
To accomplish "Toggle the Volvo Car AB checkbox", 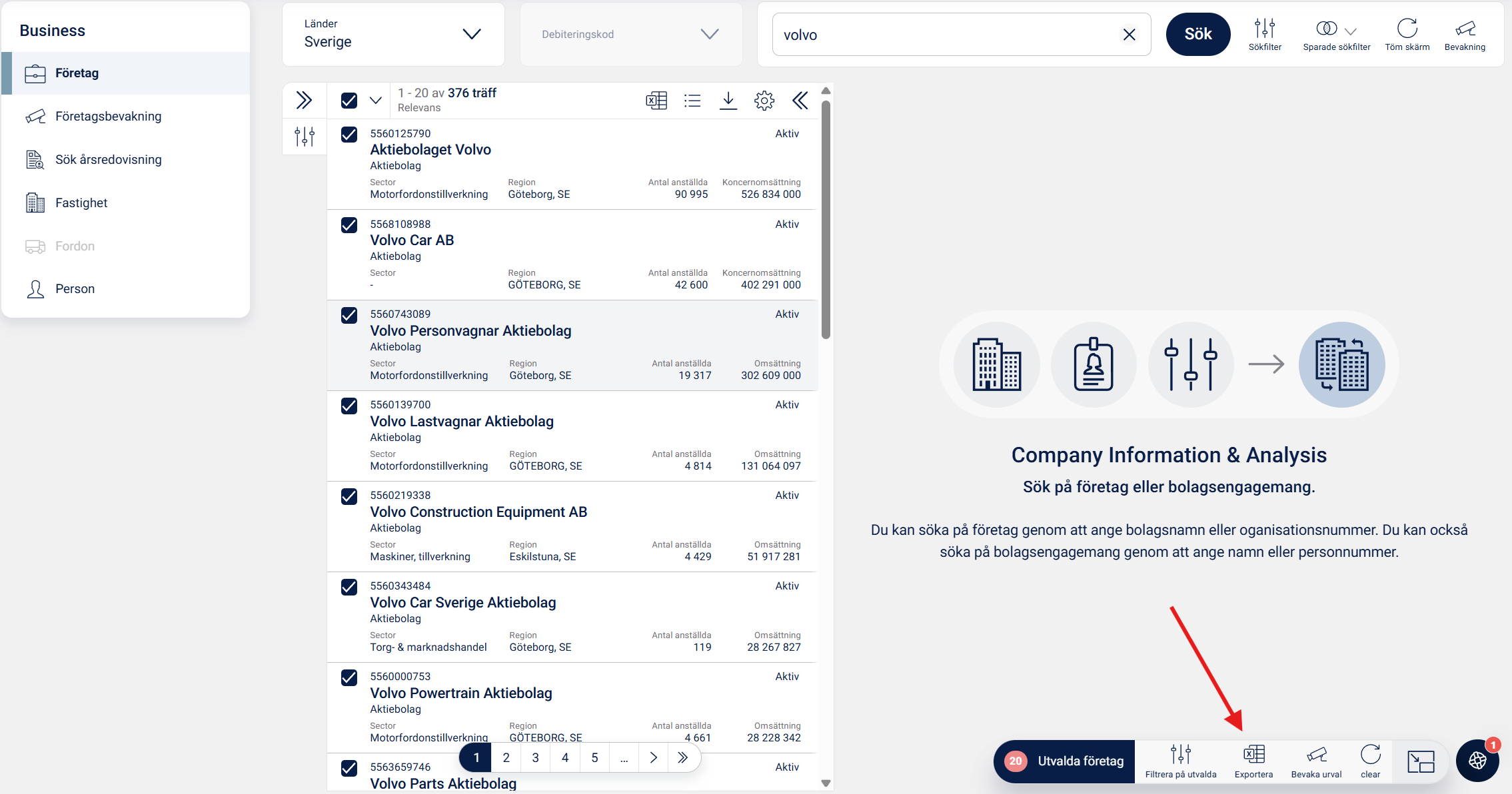I will (x=349, y=225).
